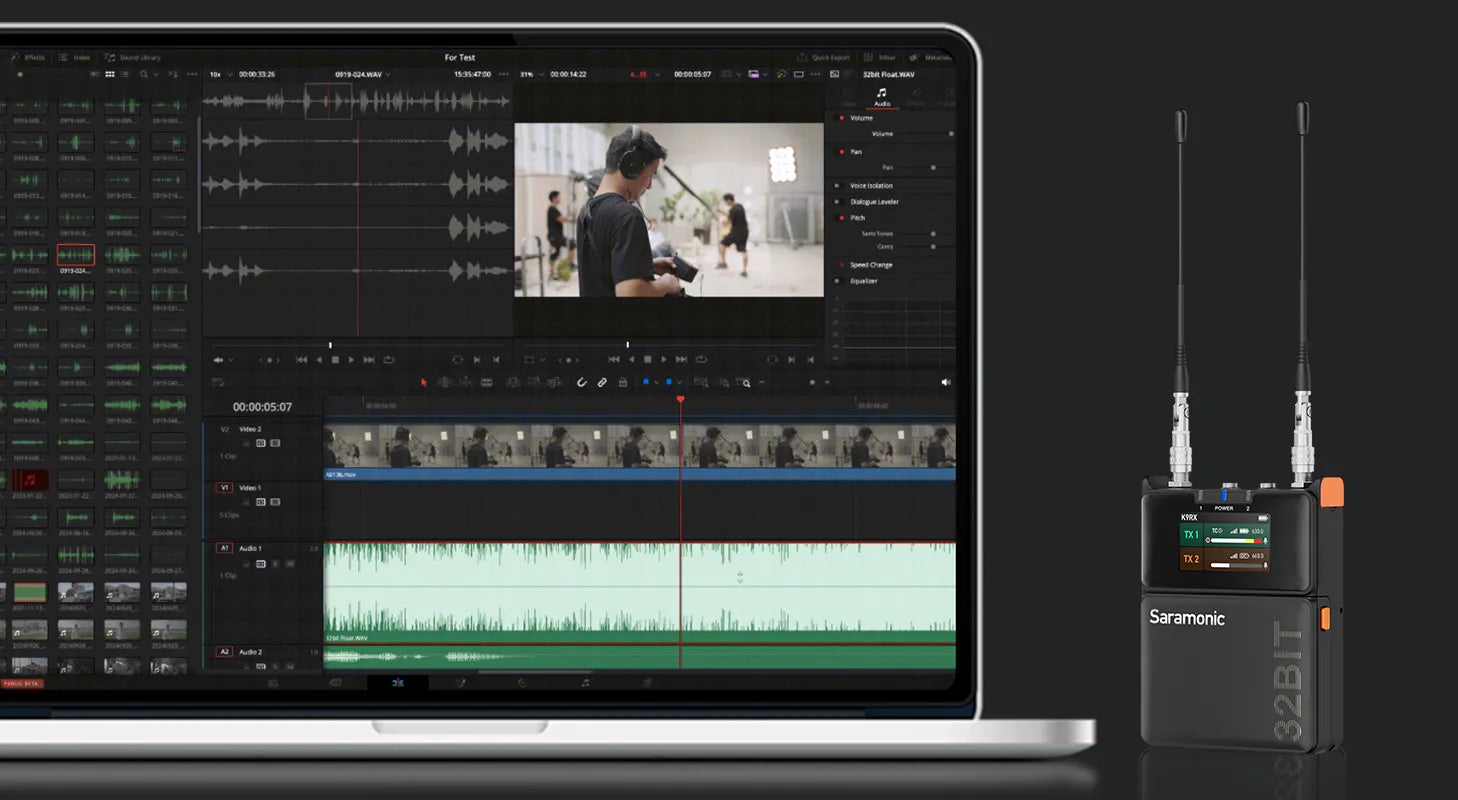The height and width of the screenshot is (800, 1458).
Task: Select the 32bit Float.WAV clip on Audio 1
Action: (500, 590)
